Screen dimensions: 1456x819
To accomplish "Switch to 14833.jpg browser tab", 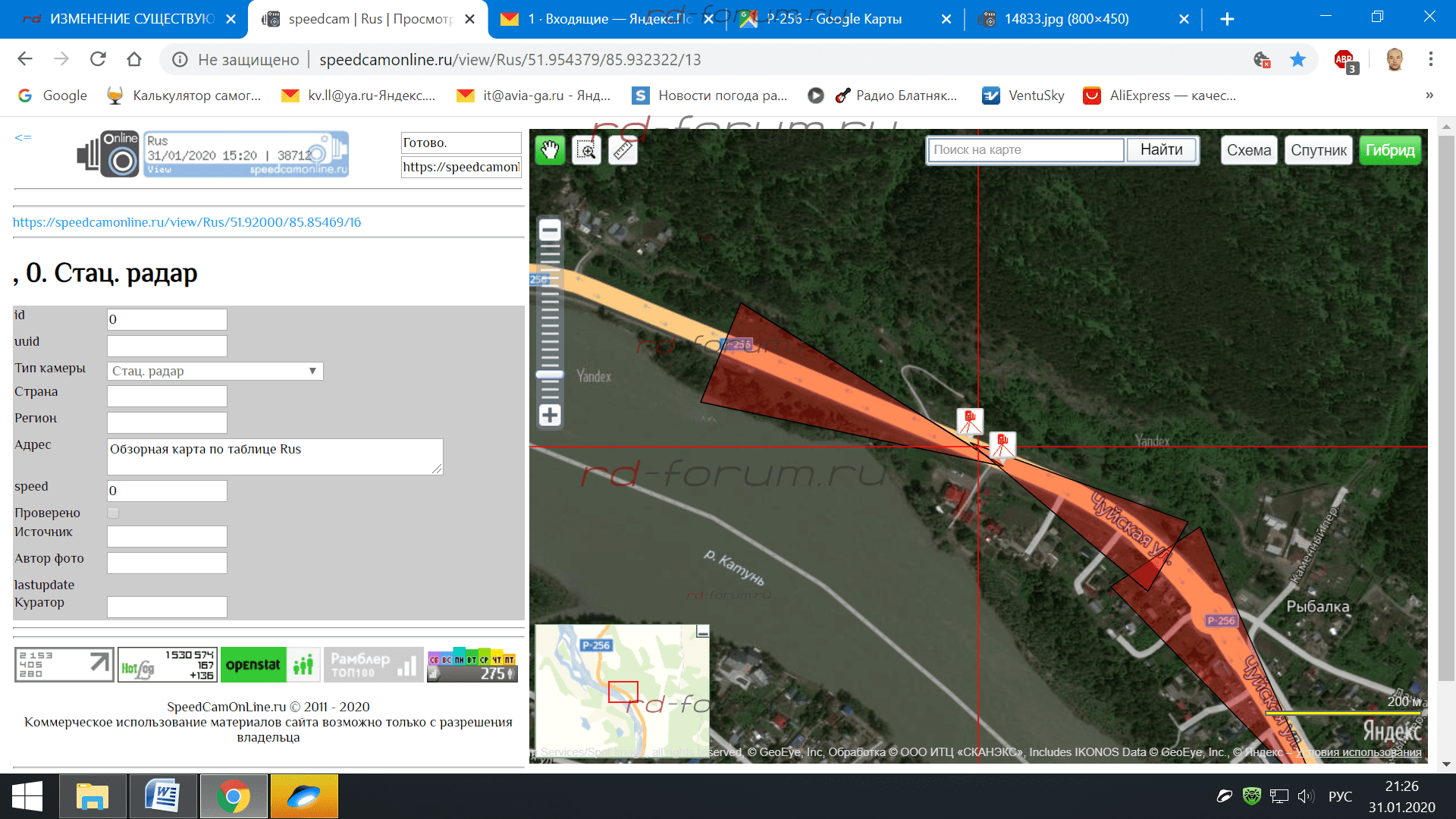I will point(1066,19).
